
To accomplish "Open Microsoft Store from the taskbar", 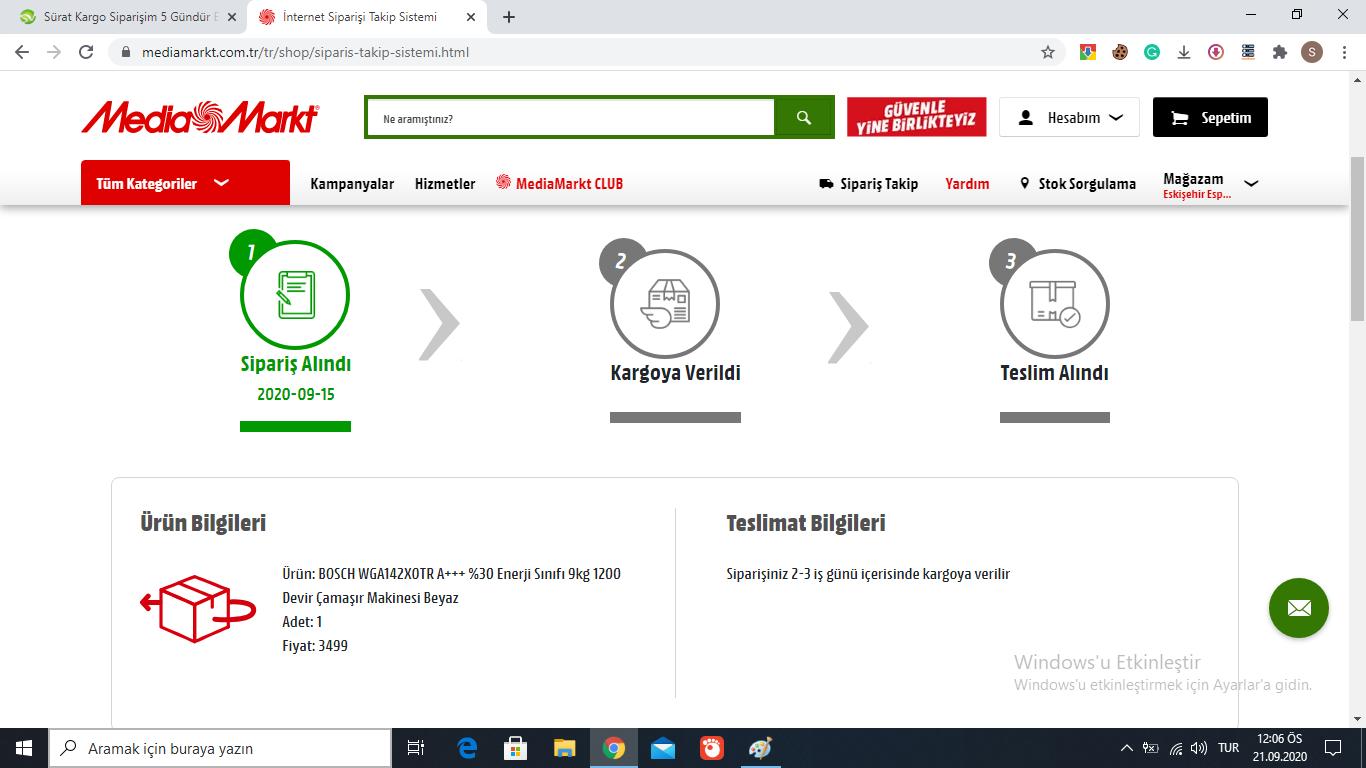I will click(516, 748).
